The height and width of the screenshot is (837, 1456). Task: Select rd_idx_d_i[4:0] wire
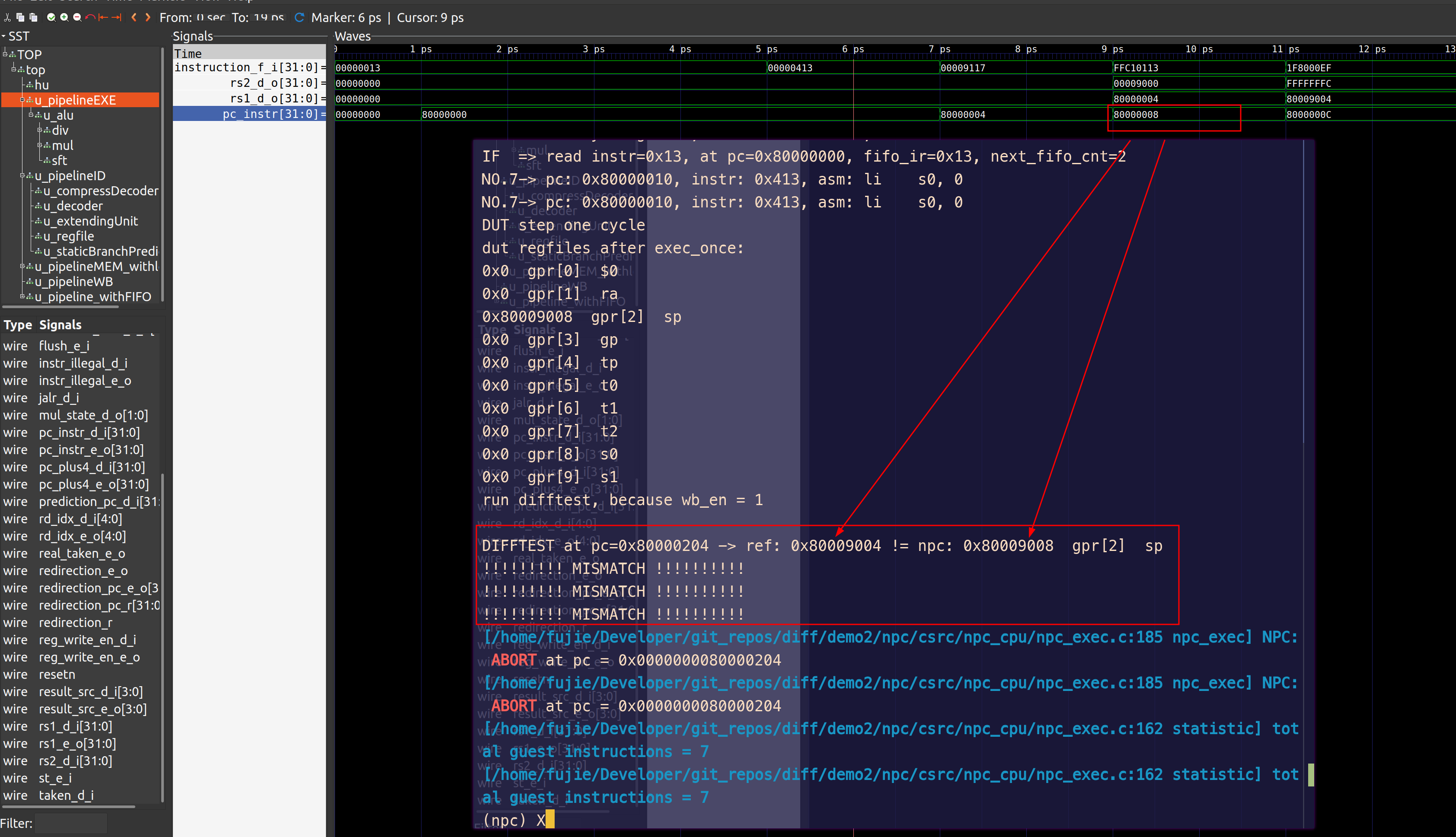[80, 519]
